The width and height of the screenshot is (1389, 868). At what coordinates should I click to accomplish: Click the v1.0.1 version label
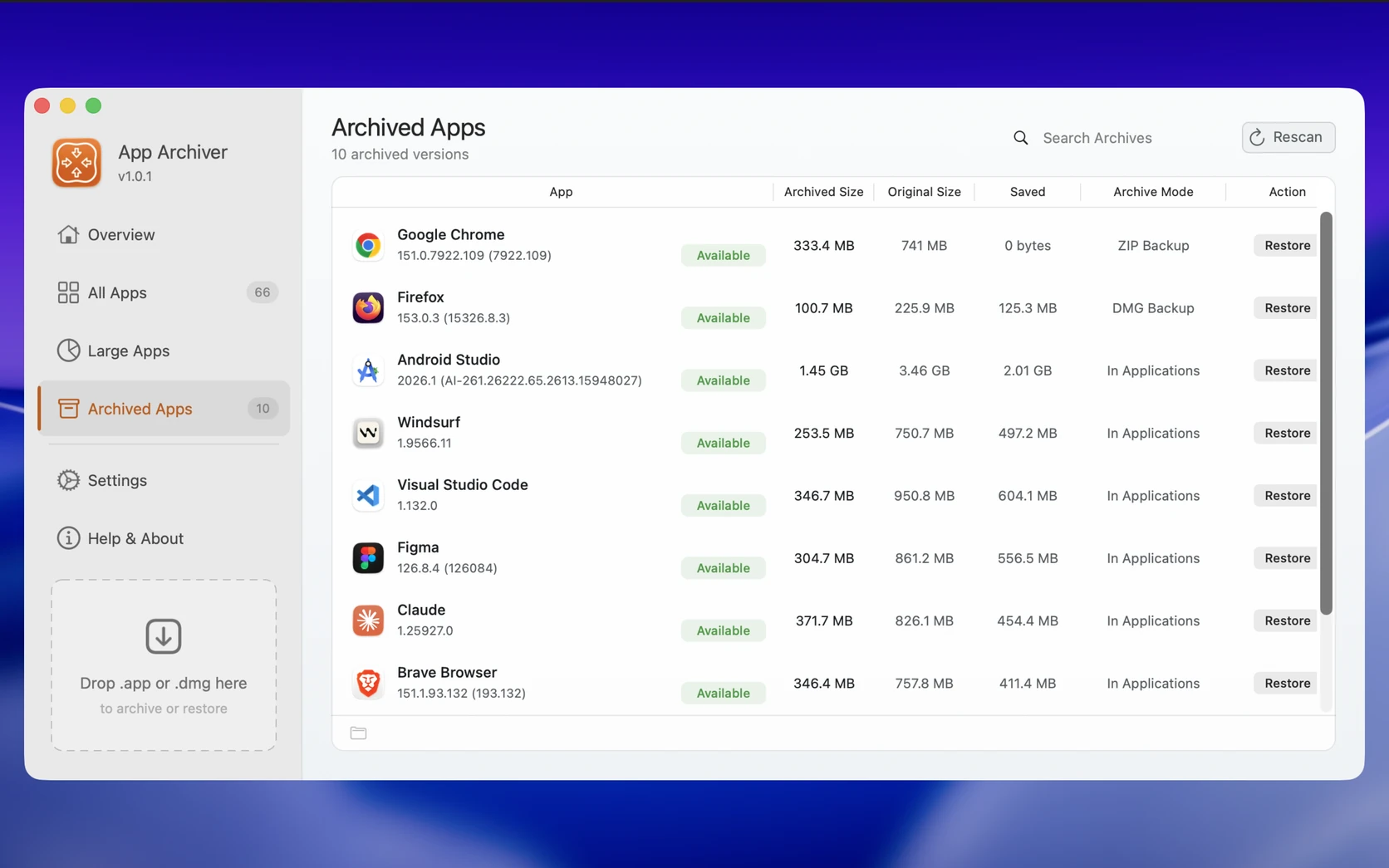[135, 176]
